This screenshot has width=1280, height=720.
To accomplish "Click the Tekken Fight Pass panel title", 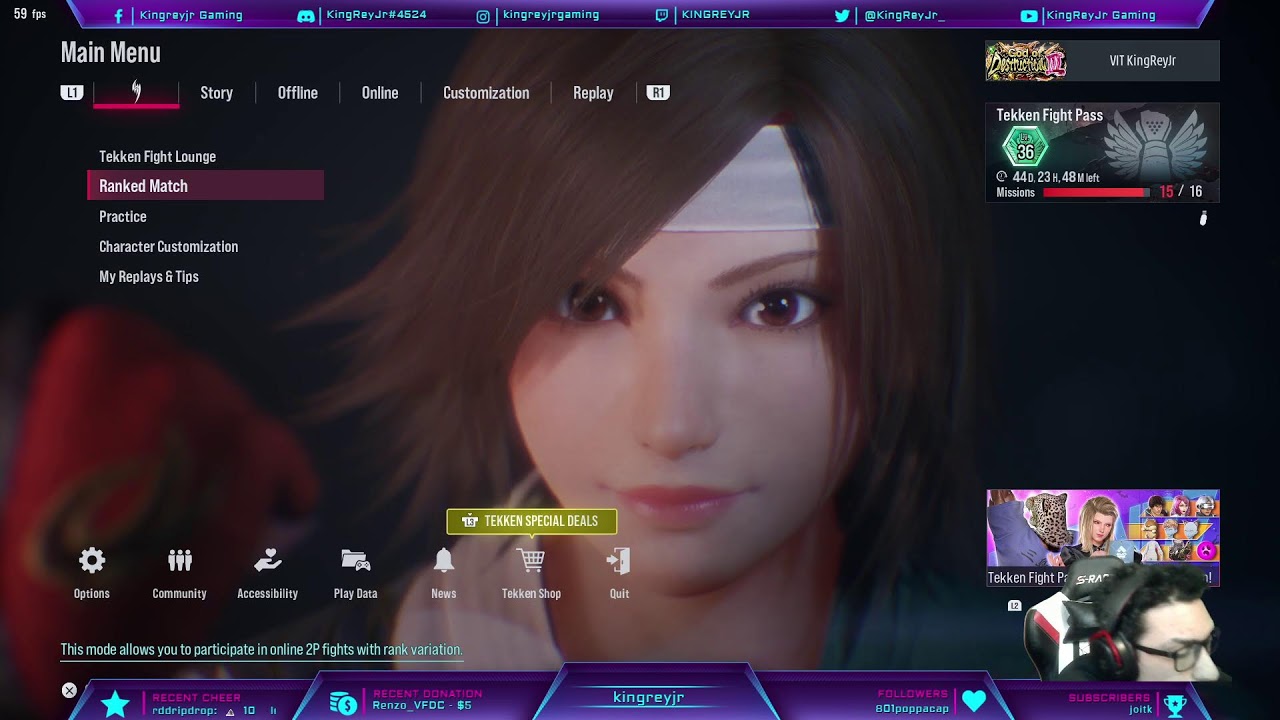I will coord(1049,115).
